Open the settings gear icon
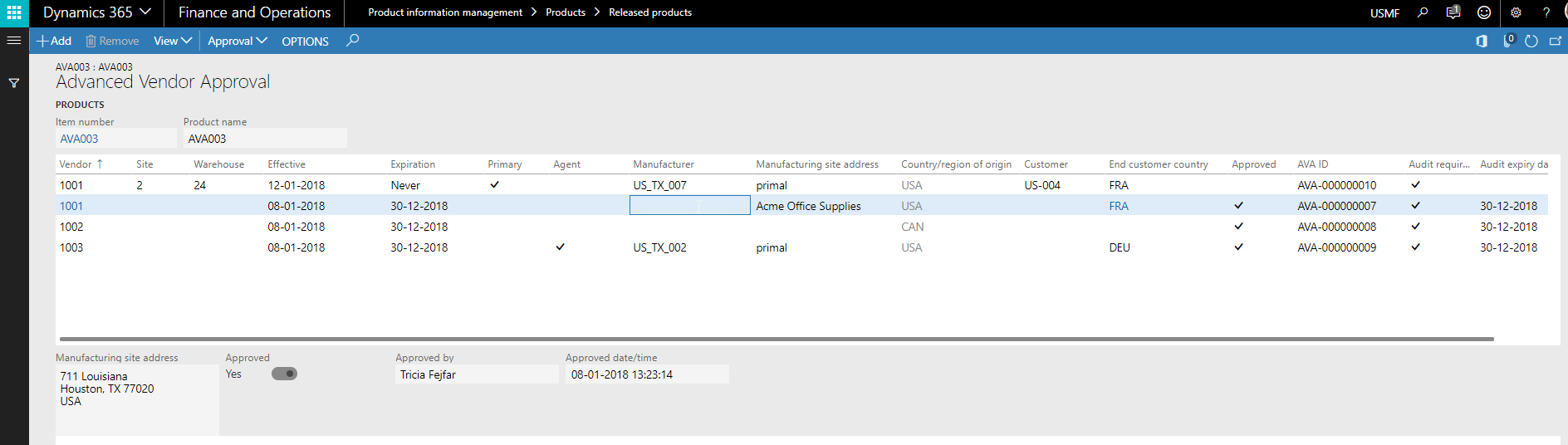 [1516, 12]
